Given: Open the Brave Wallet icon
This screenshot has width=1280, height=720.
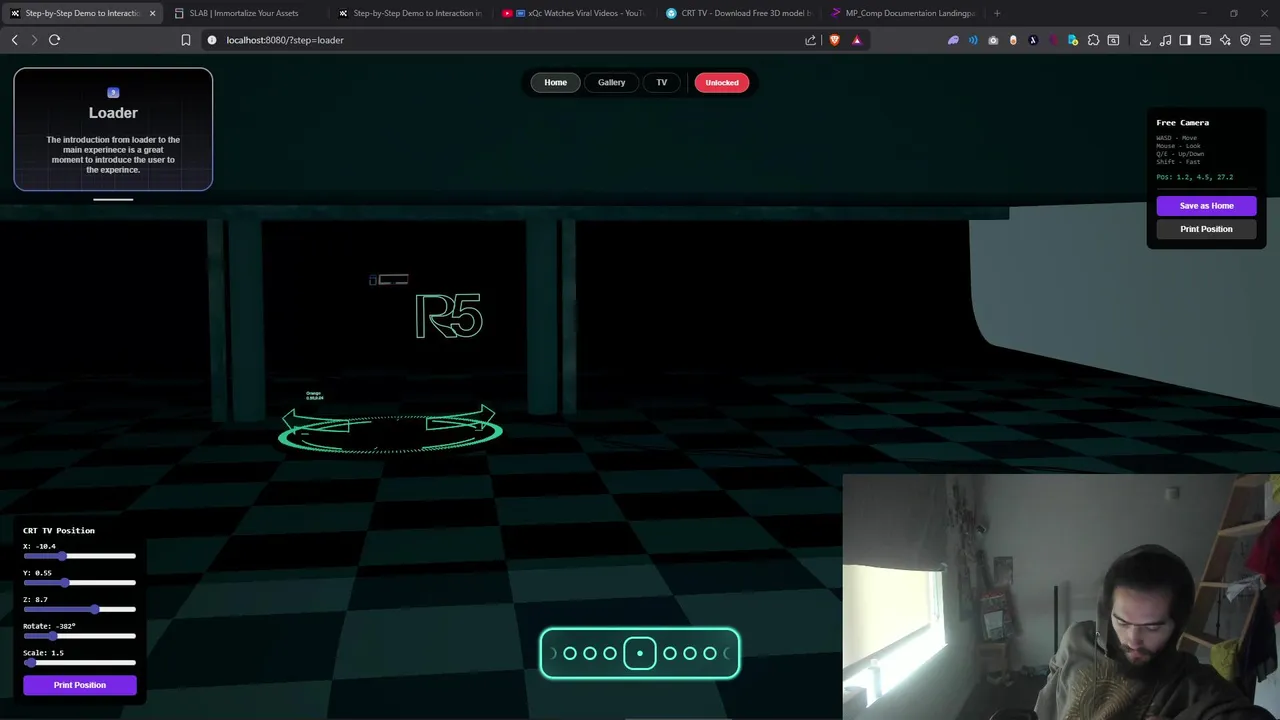Looking at the screenshot, I should pyautogui.click(x=1205, y=40).
